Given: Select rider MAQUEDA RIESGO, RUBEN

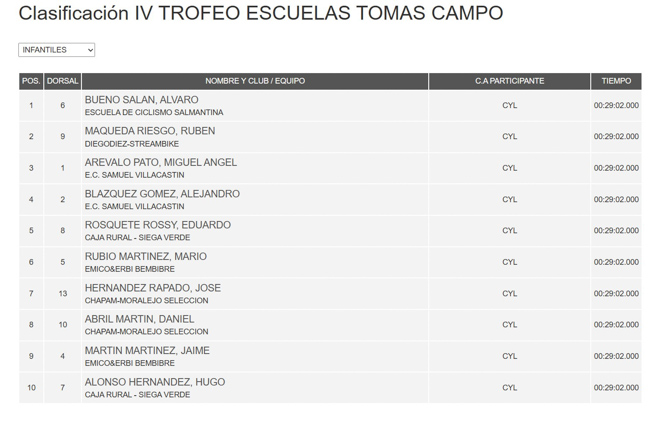Looking at the screenshot, I should pyautogui.click(x=149, y=131).
